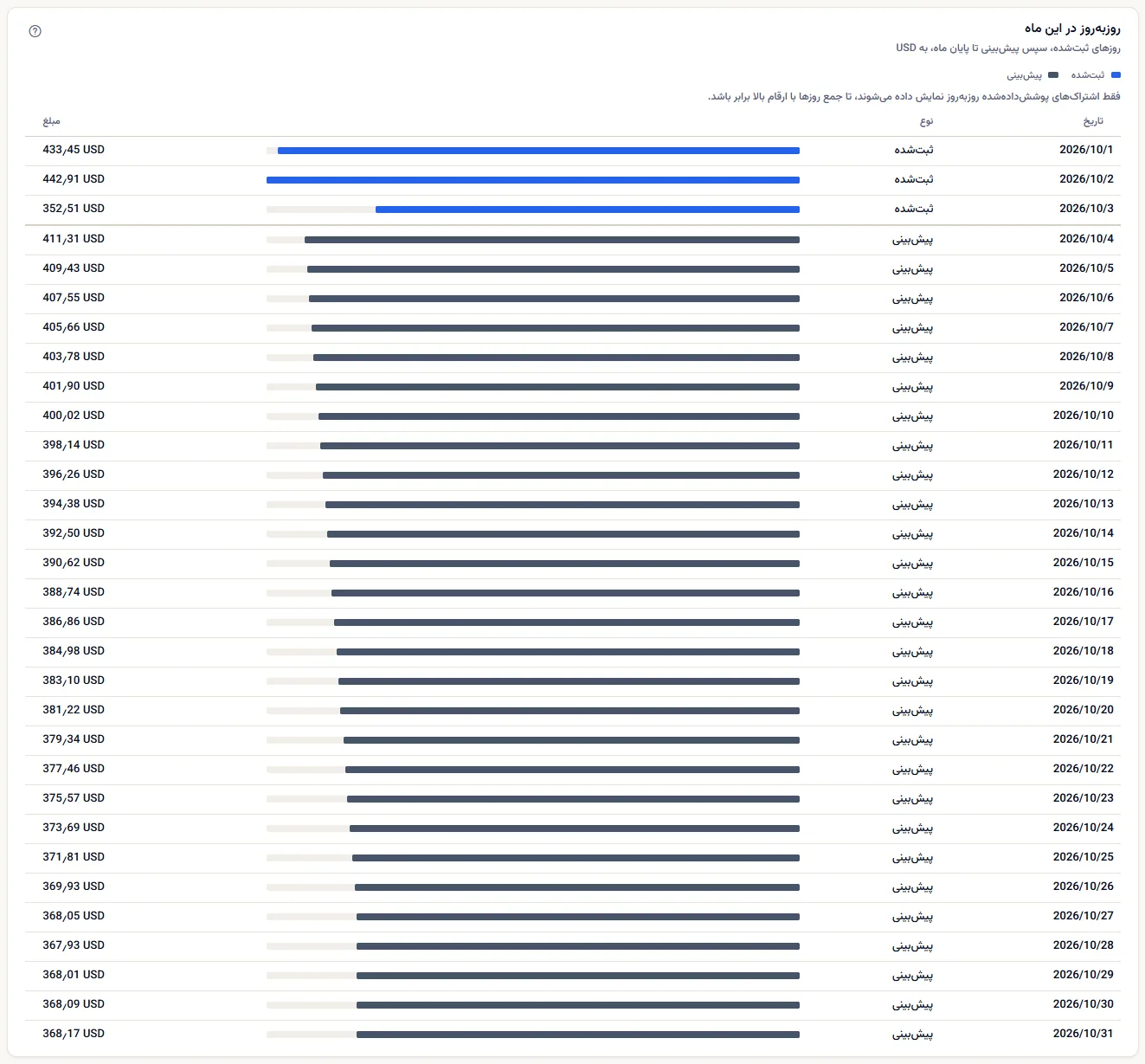Viewport: 1145px width, 1064px height.
Task: Click the amount 383٫10 USD
Action: (74, 680)
